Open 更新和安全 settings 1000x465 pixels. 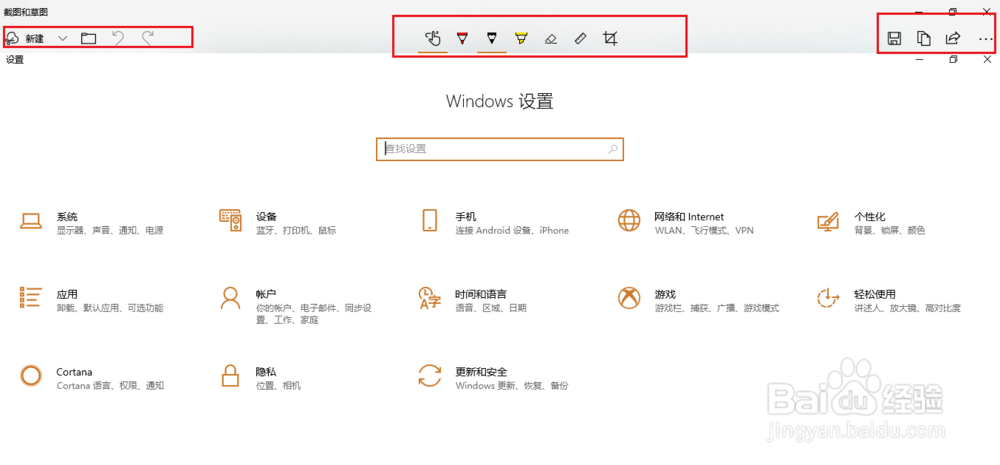(492, 378)
